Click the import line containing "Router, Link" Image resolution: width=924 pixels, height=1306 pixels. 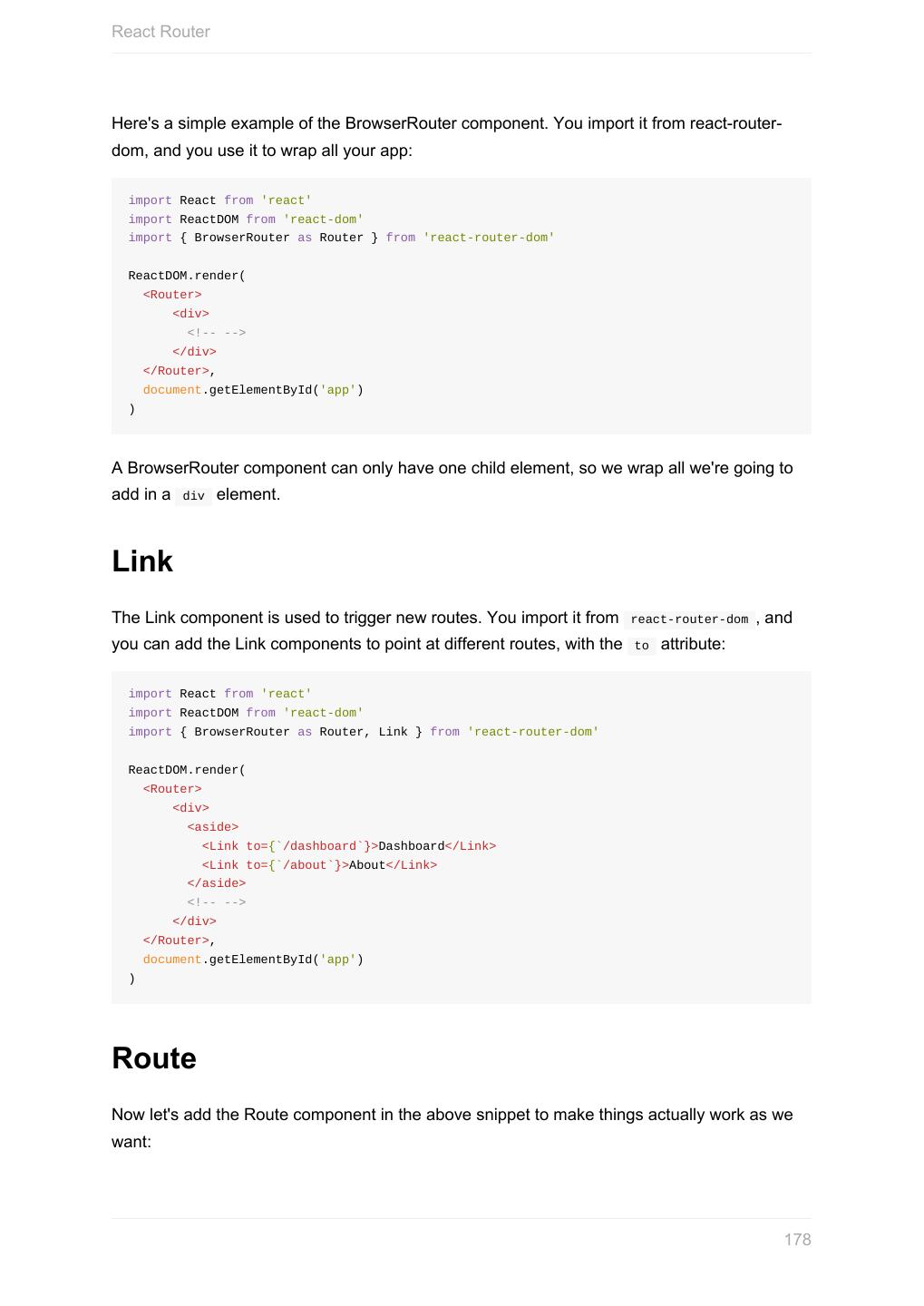coord(363,732)
